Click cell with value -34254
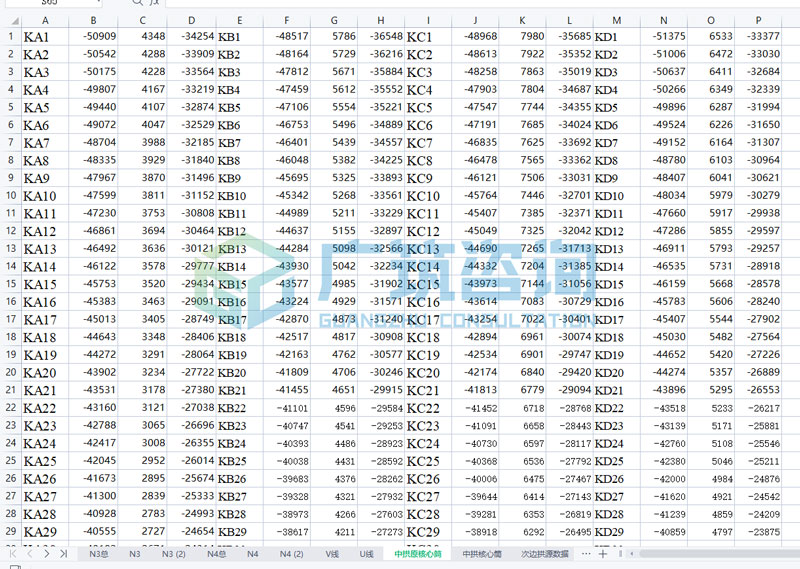Viewport: 800px width, 569px height. click(192, 37)
